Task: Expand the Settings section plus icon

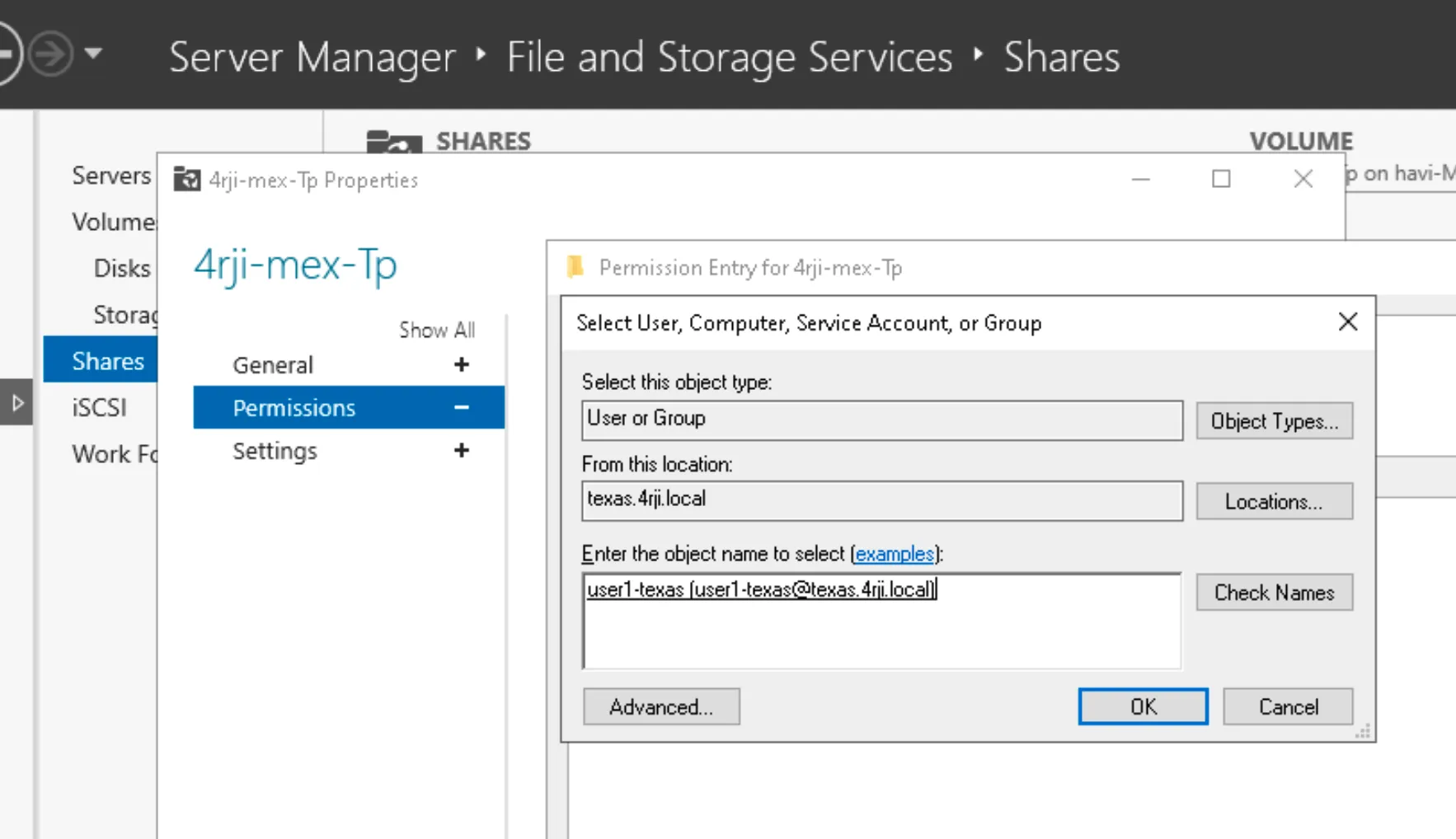Action: click(462, 451)
